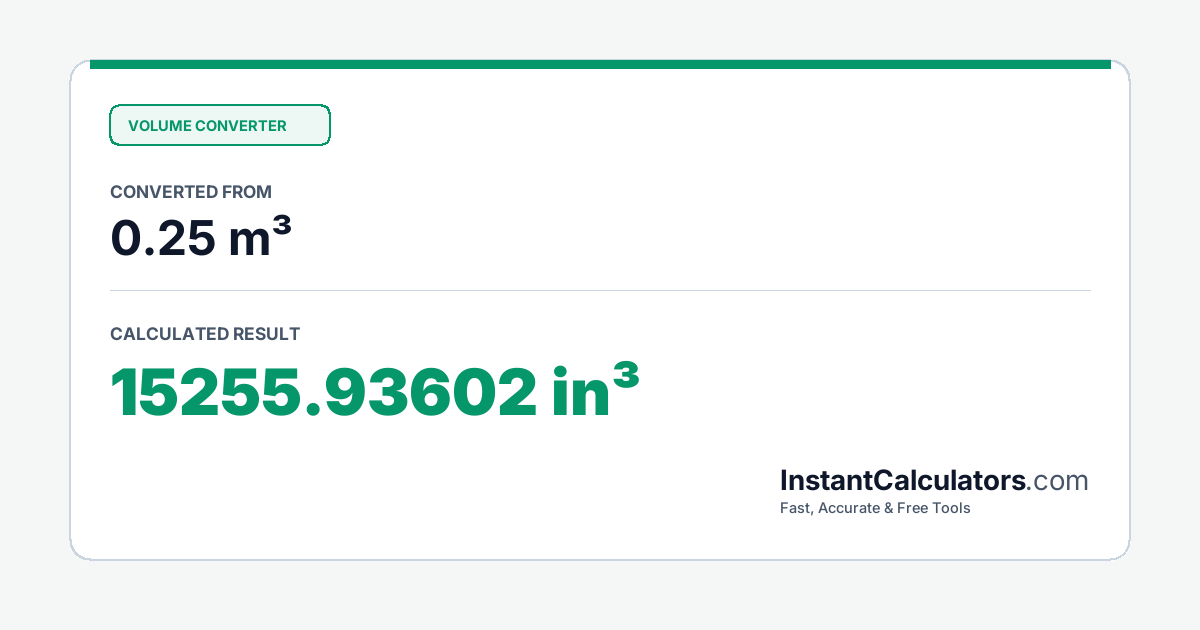The height and width of the screenshot is (630, 1200).
Task: Click the green bar atop the card
Action: pos(600,64)
